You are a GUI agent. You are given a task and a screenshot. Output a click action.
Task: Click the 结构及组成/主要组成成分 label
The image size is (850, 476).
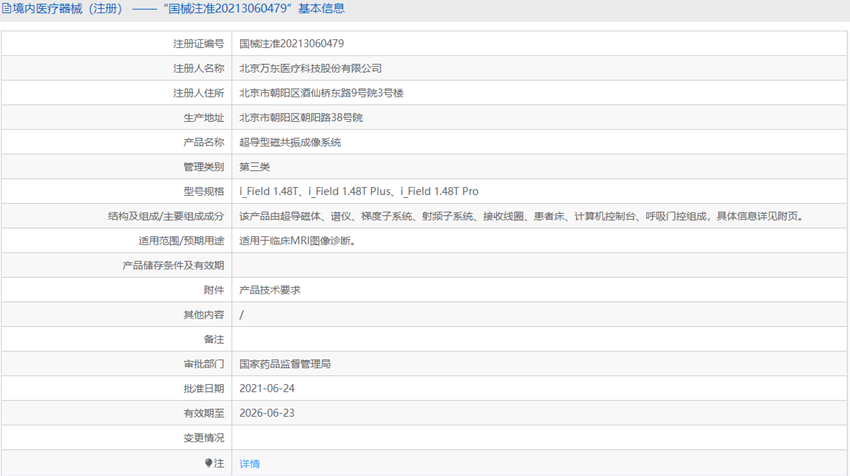[x=166, y=216]
